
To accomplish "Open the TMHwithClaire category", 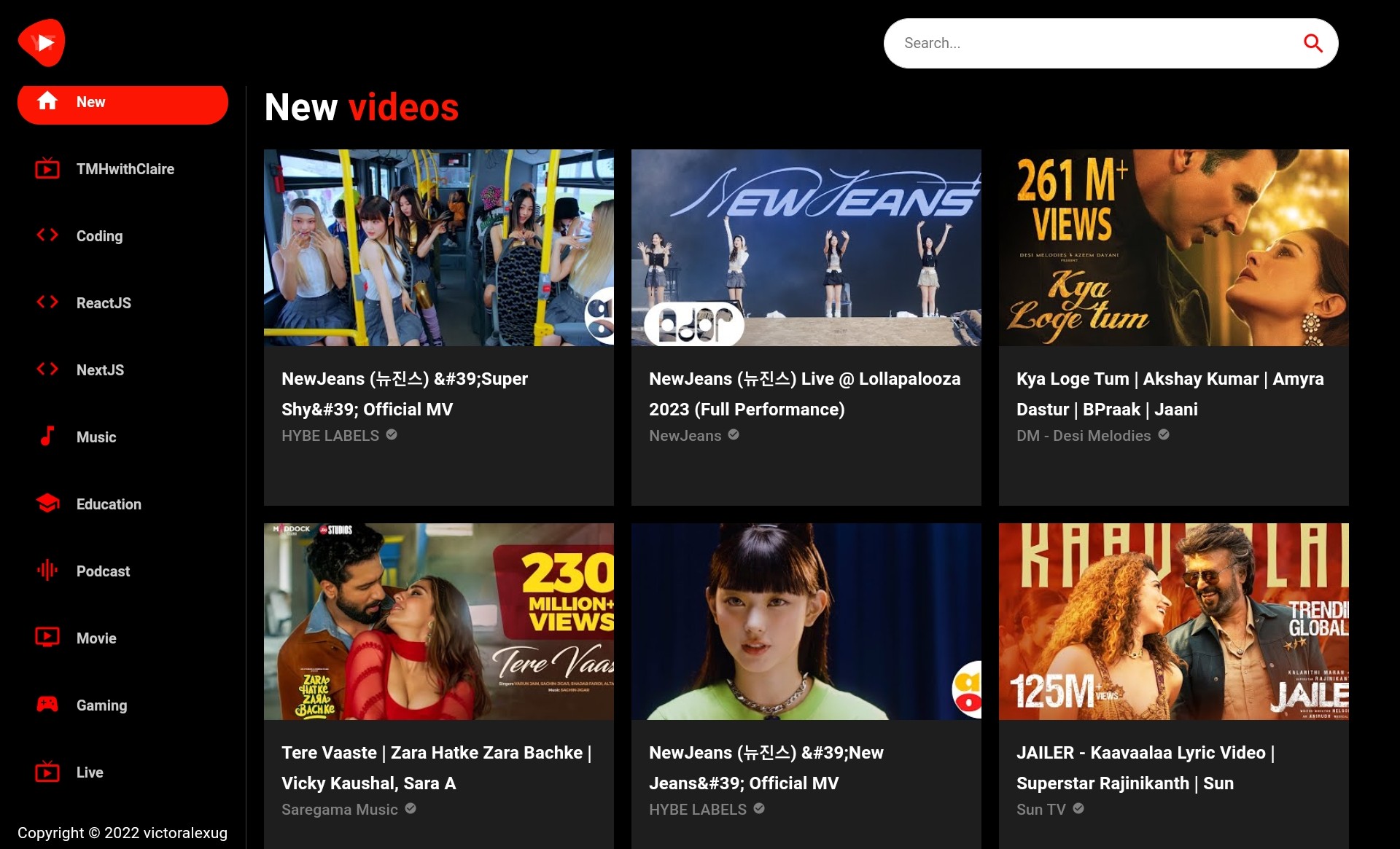I will coord(125,169).
